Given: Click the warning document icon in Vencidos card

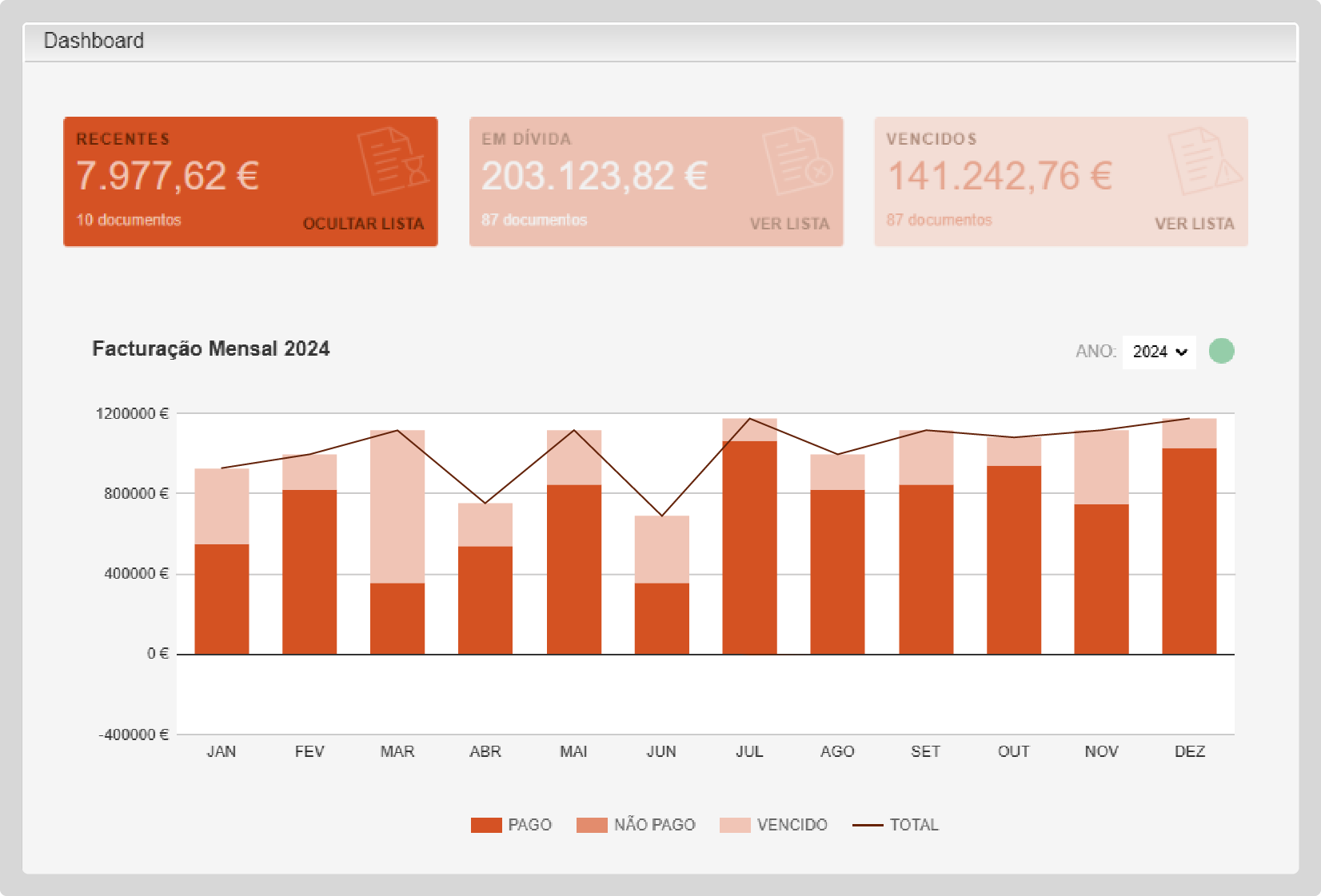Looking at the screenshot, I should point(1203,161).
